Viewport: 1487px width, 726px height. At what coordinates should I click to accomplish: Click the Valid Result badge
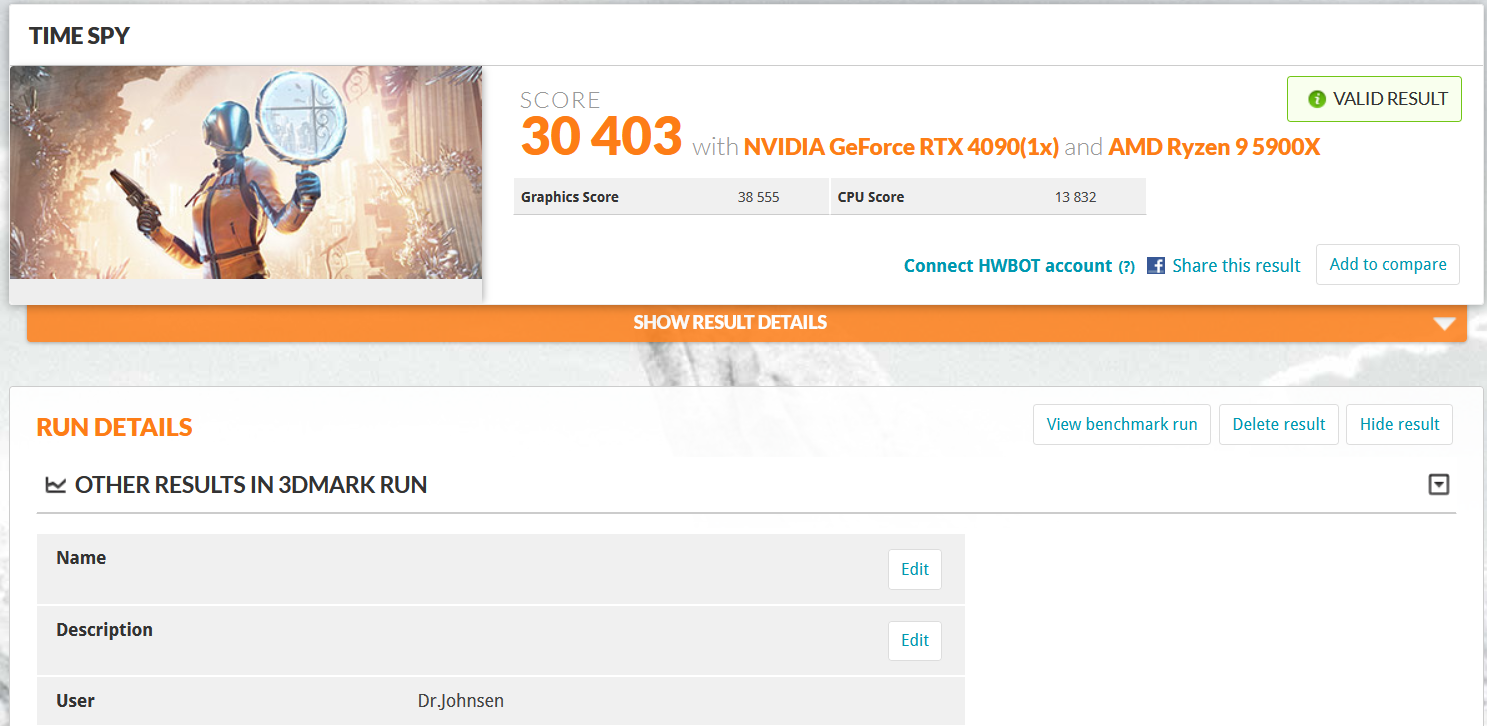tap(1374, 99)
